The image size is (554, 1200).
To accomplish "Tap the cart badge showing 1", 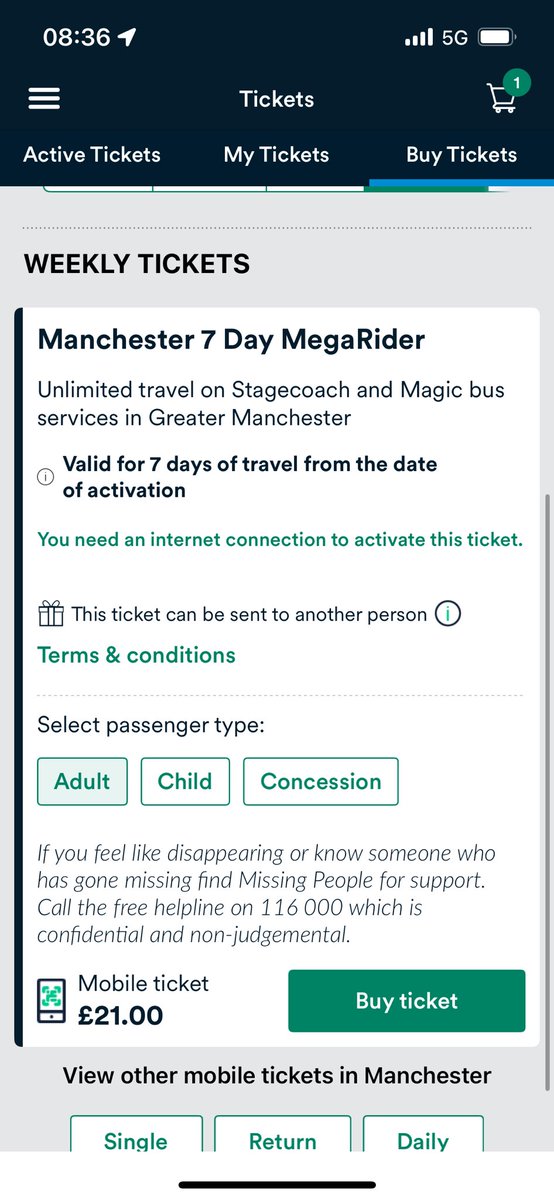I will coord(516,81).
